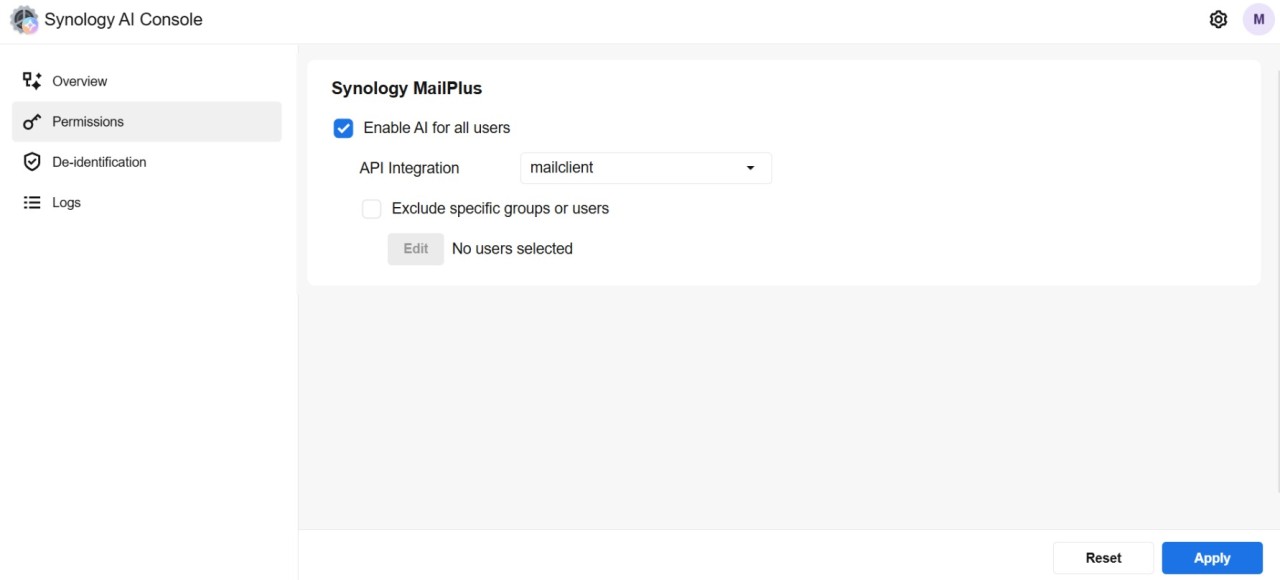The height and width of the screenshot is (580, 1280).
Task: Open the user avatar M menu
Action: [1258, 19]
